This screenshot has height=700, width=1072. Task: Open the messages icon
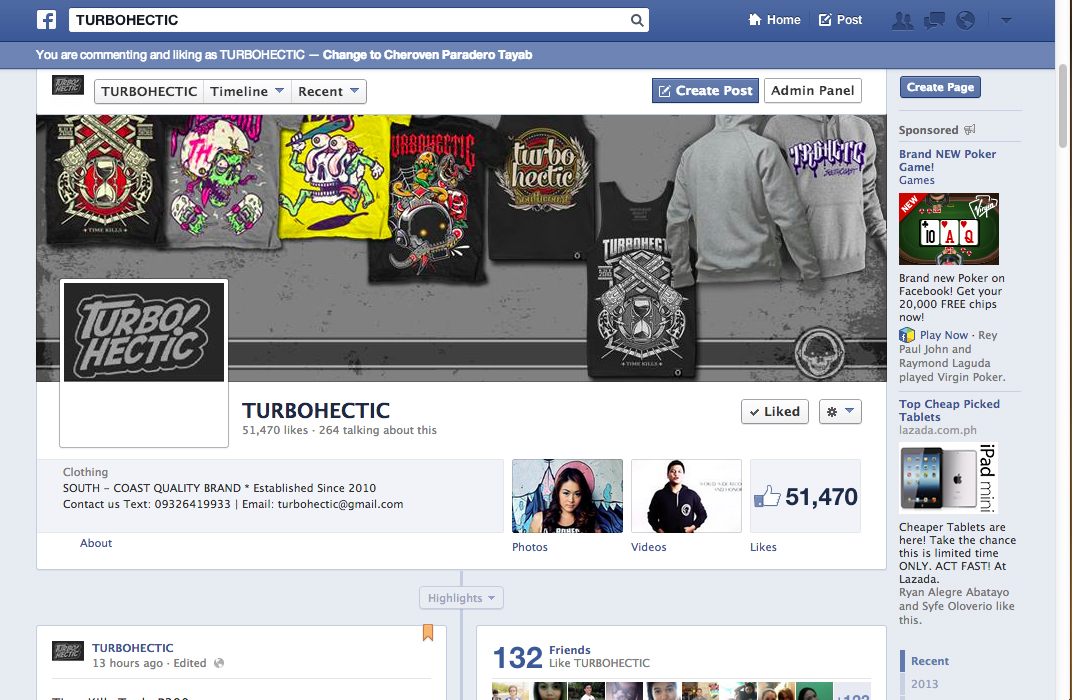click(934, 21)
